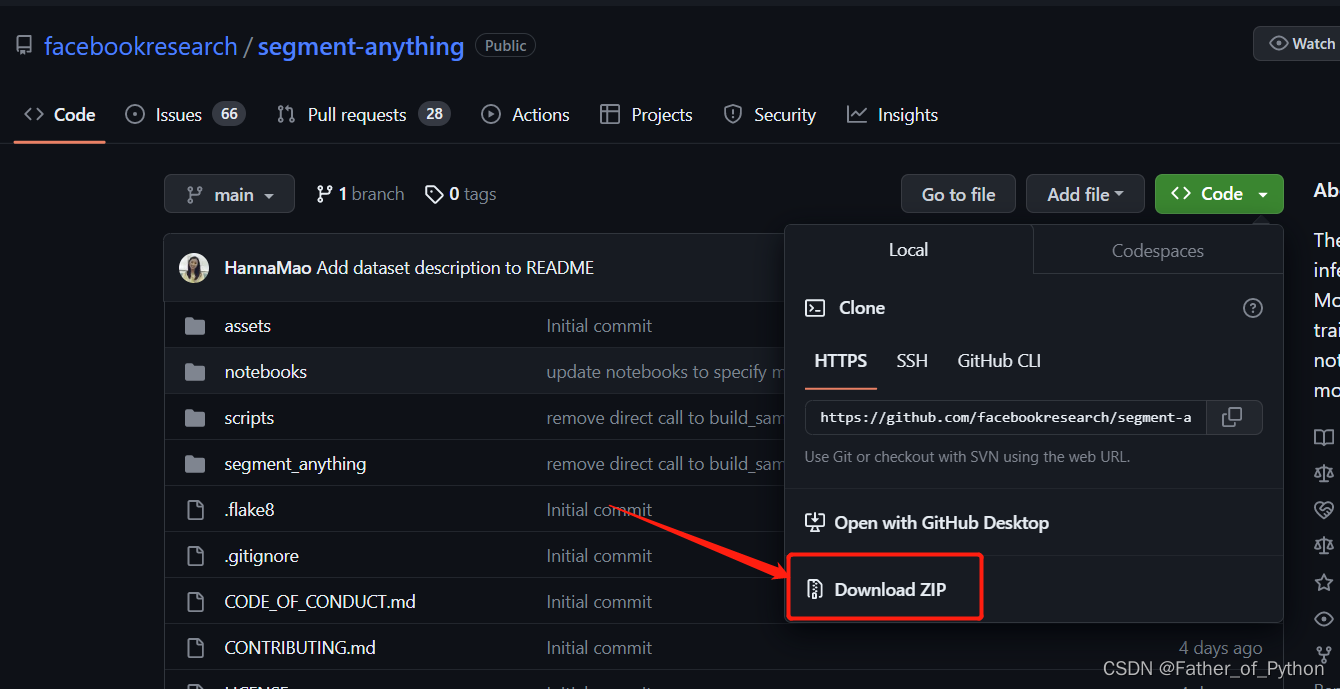Open the segment_anything folder
Viewport: 1340px width, 689px height.
coord(295,464)
